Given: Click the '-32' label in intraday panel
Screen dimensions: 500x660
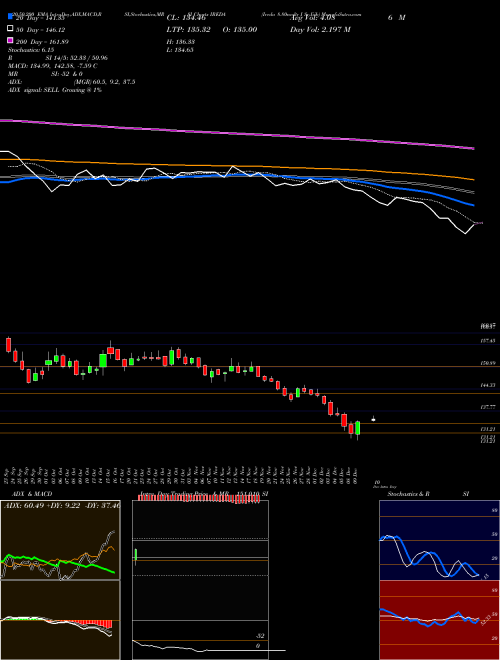Looking at the screenshot, I should [x=260, y=636].
